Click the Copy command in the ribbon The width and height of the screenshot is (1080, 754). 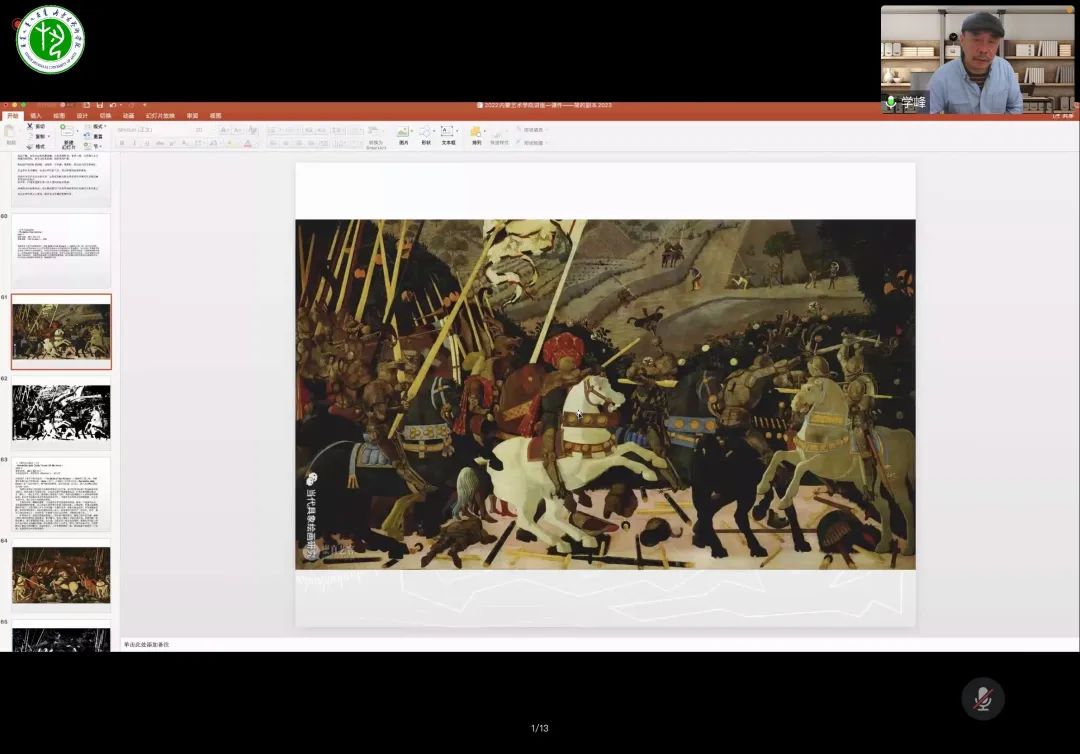39,136
